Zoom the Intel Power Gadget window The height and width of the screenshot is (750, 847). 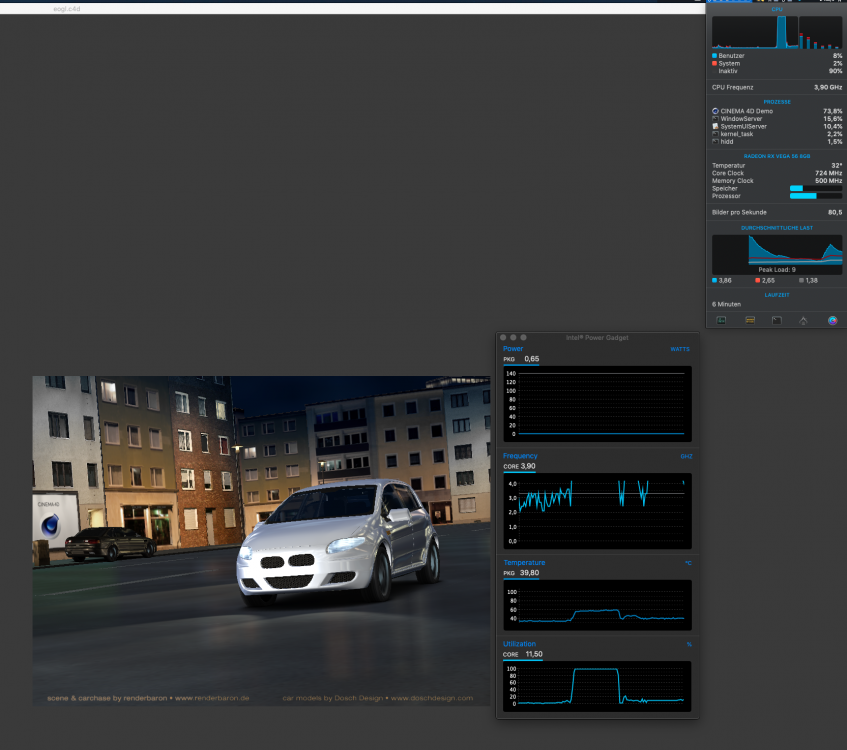(523, 337)
